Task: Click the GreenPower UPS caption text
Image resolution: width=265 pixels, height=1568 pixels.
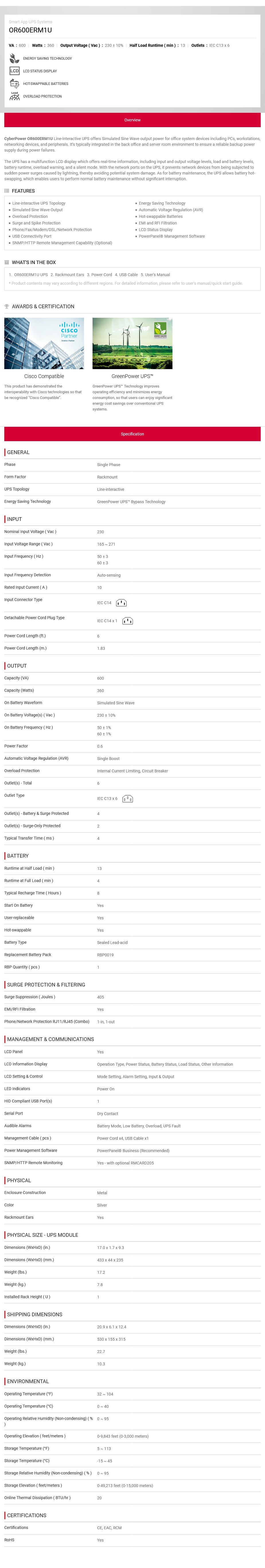Action: click(x=132, y=376)
